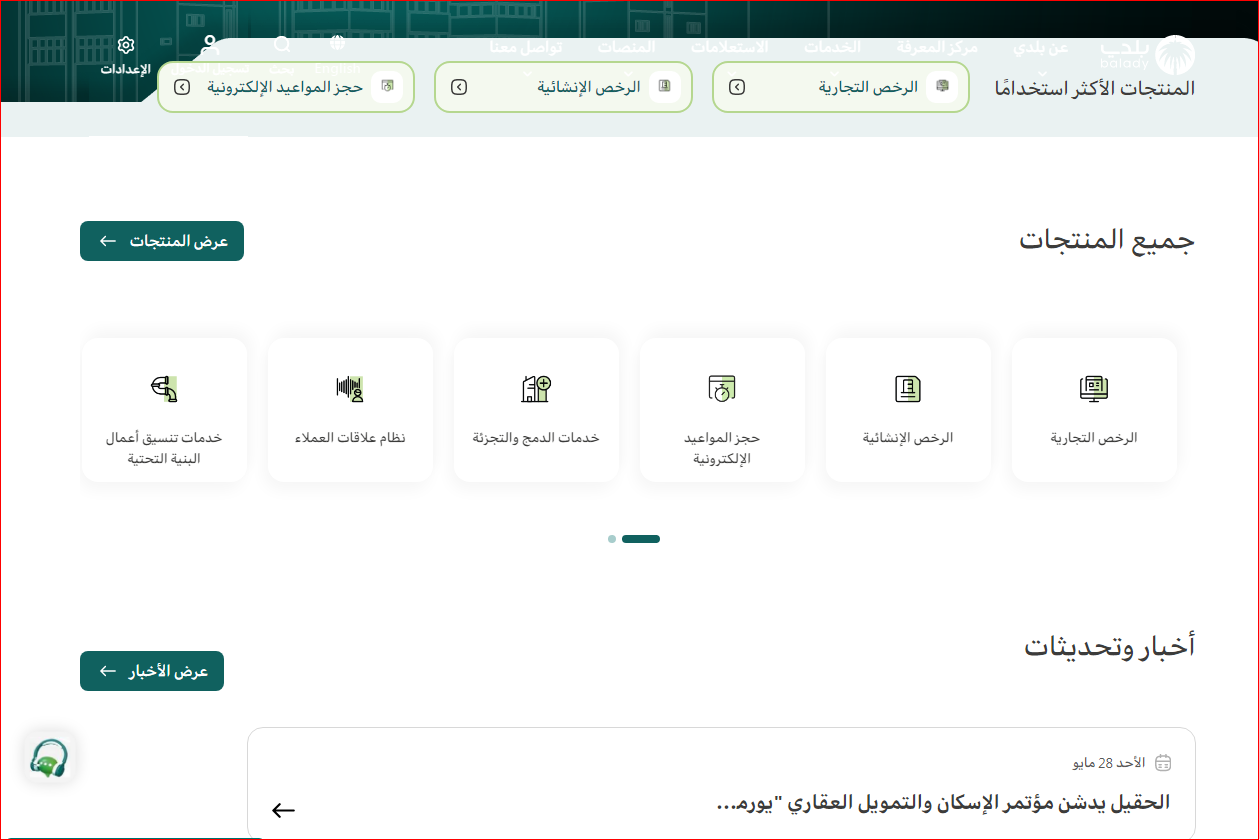The width and height of the screenshot is (1259, 840).
Task: Expand the الرخص التجارية quick-access chevron
Action: click(x=737, y=87)
